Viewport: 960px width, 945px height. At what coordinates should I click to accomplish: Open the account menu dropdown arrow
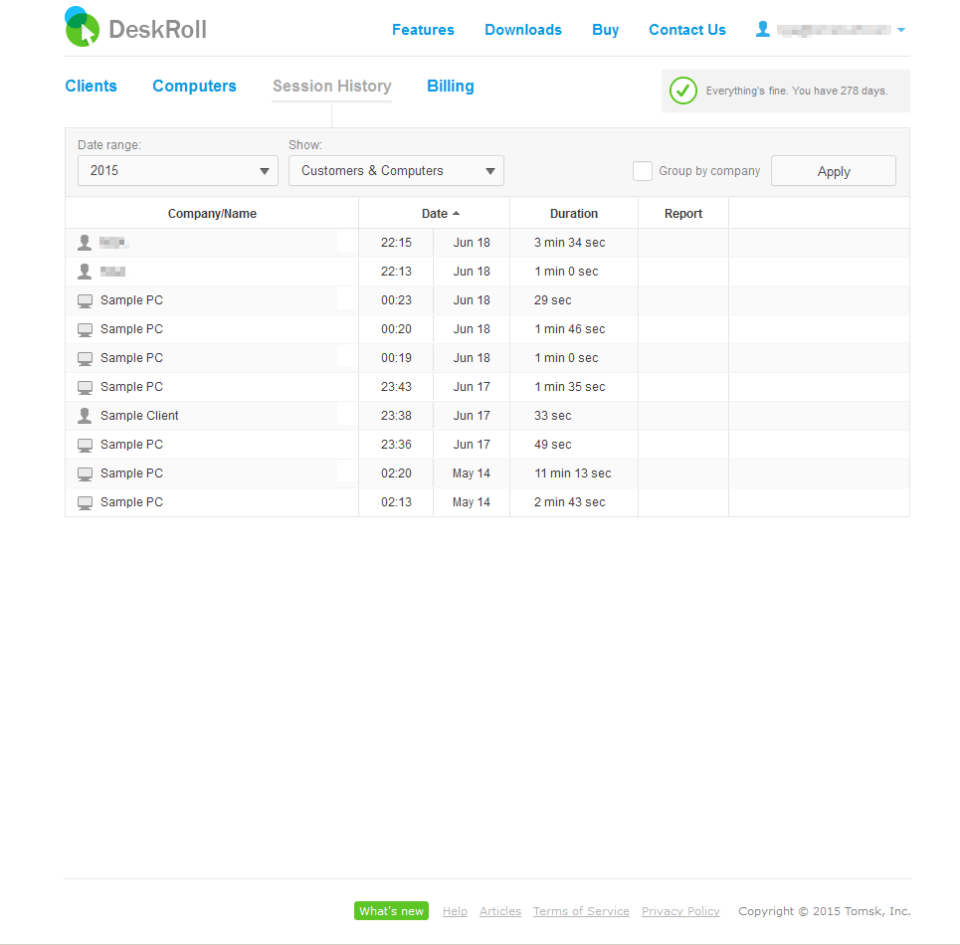coord(901,29)
